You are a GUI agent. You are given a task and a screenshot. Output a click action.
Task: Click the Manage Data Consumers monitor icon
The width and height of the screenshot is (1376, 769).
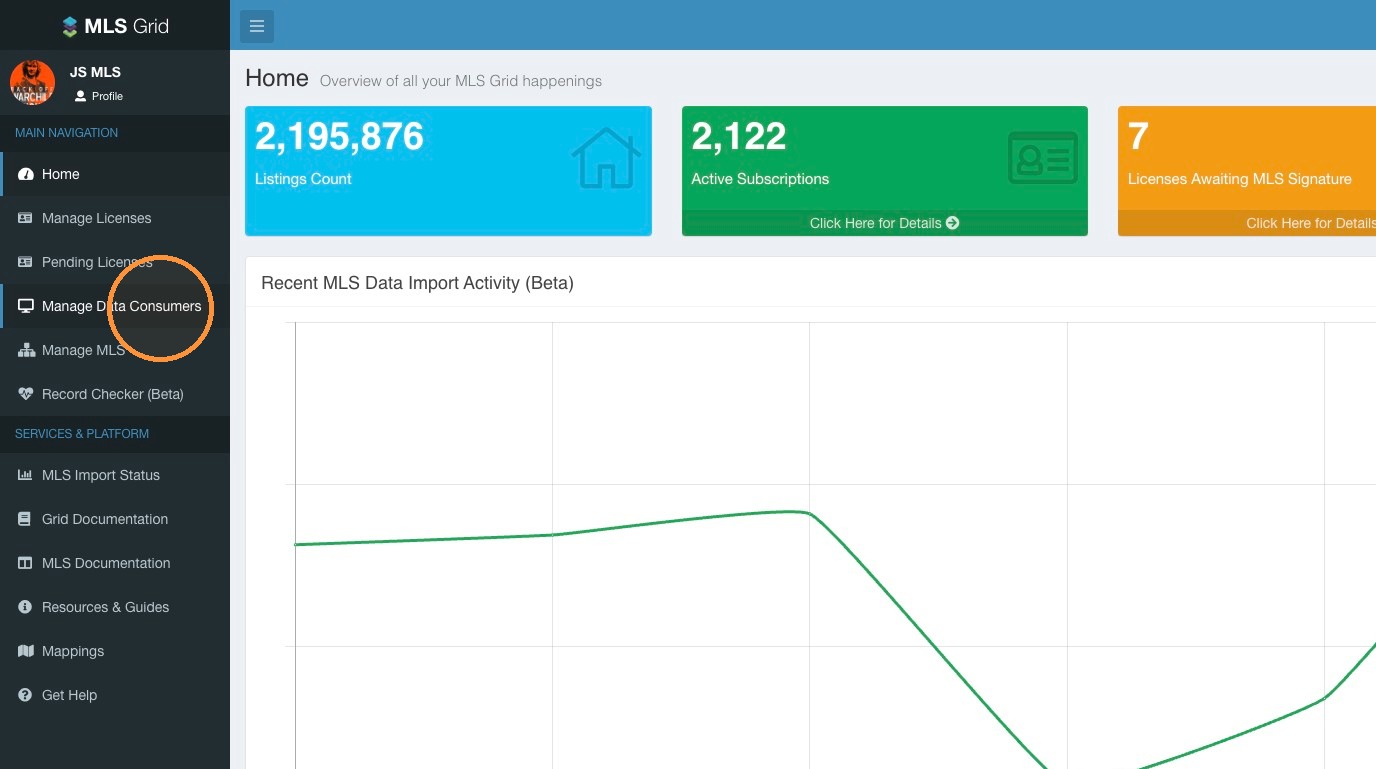tap(26, 306)
